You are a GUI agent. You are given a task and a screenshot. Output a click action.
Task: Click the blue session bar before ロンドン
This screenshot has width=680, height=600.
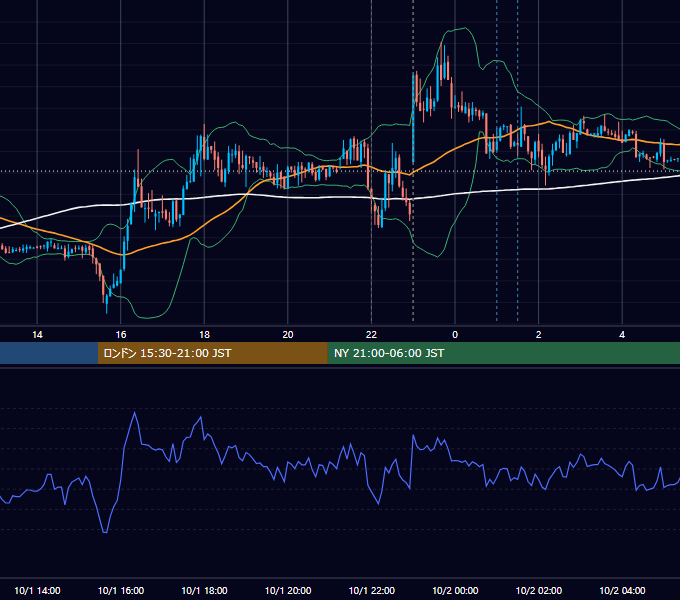pos(49,353)
